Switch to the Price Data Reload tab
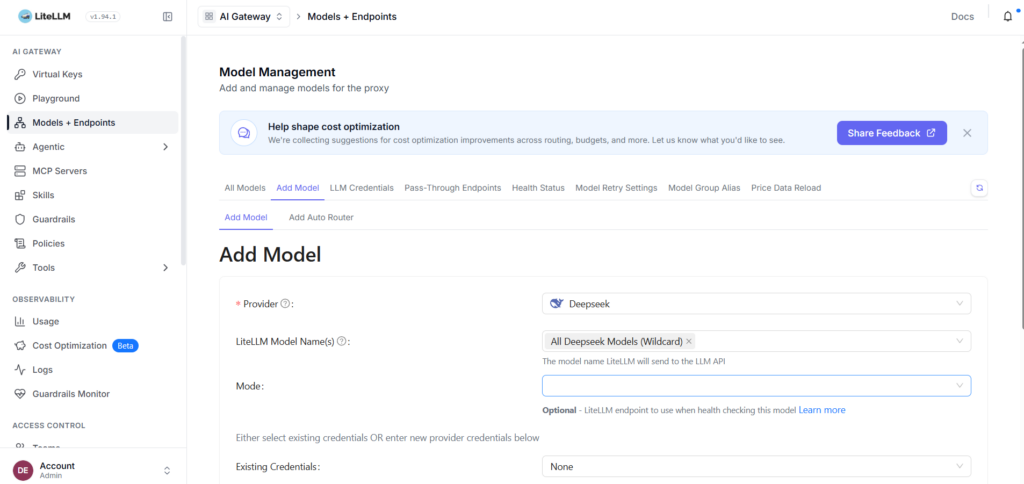This screenshot has height=484, width=1024. 786,187
